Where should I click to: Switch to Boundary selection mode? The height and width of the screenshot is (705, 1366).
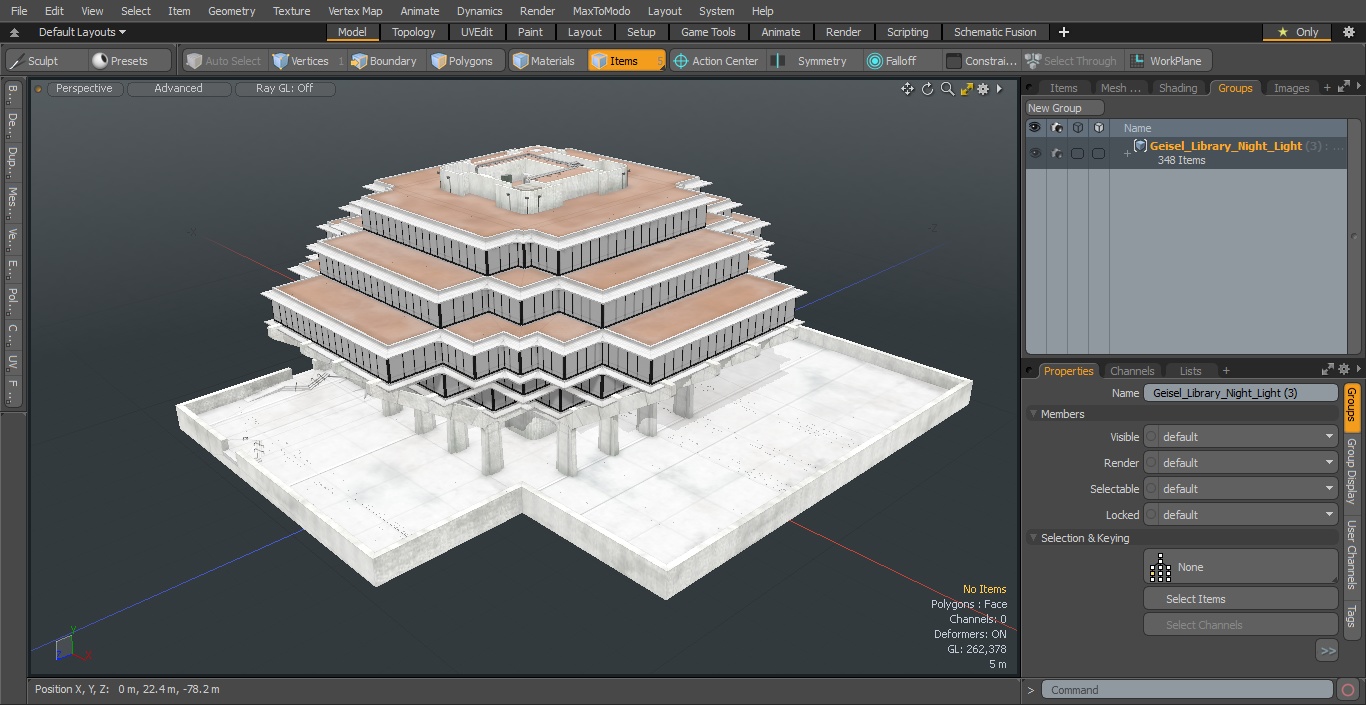tap(384, 61)
